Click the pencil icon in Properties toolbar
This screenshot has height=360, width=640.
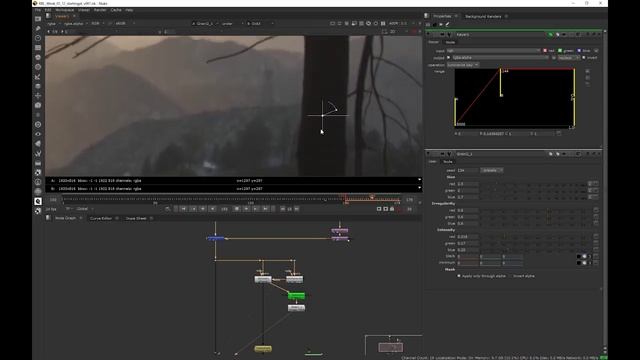(x=447, y=24)
